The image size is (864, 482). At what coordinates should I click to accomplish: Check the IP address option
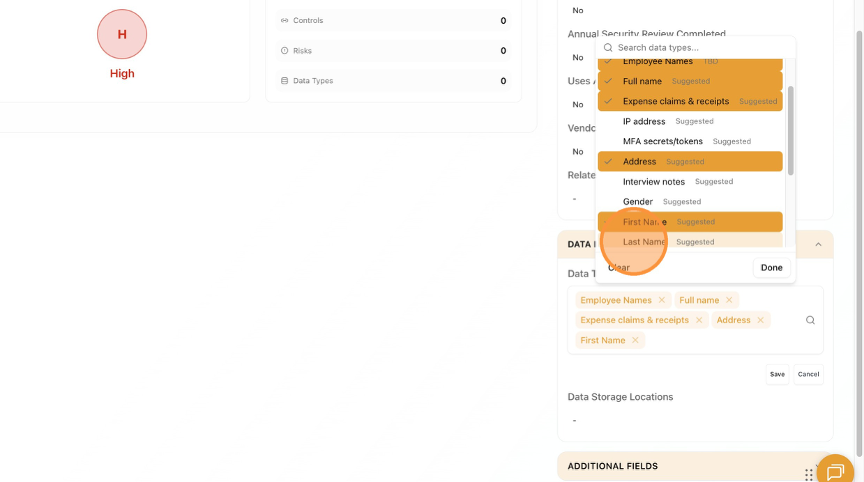tap(690, 121)
